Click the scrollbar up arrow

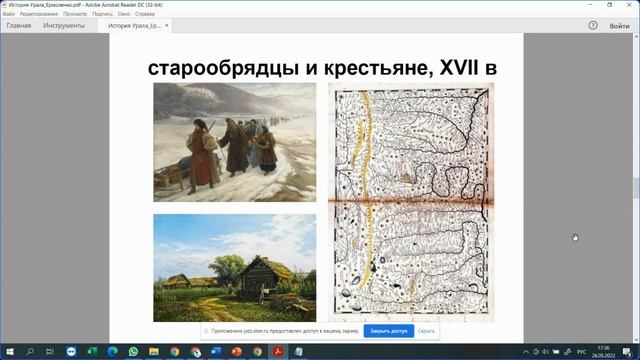click(636, 37)
